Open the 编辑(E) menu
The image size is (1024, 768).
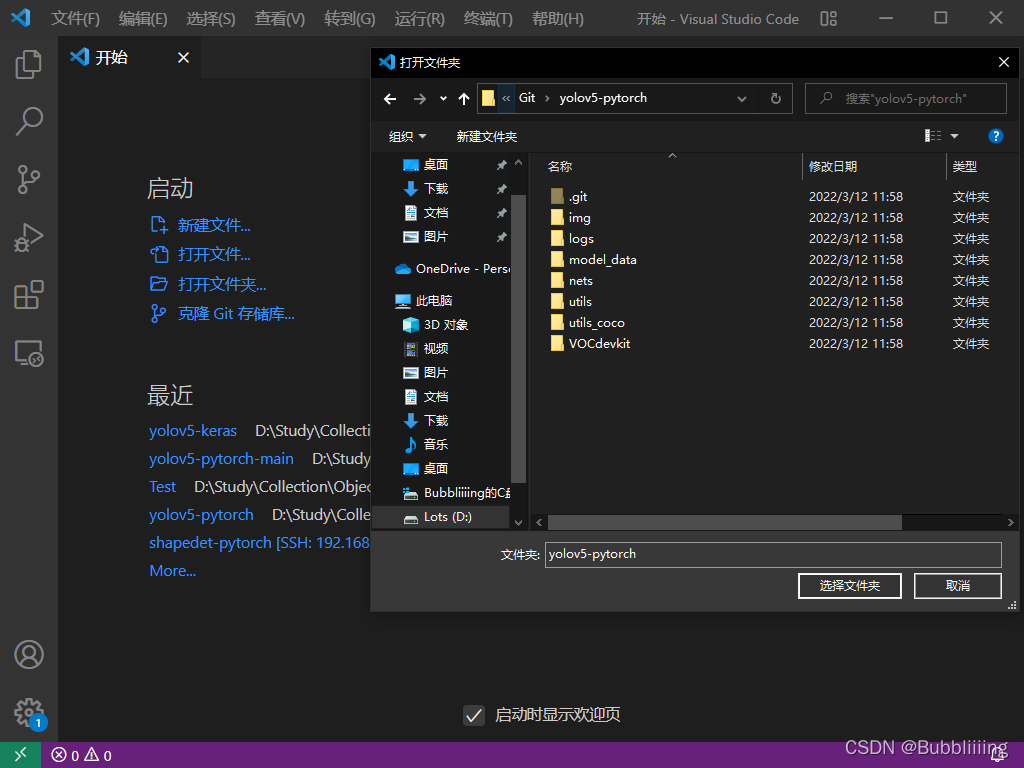point(143,18)
